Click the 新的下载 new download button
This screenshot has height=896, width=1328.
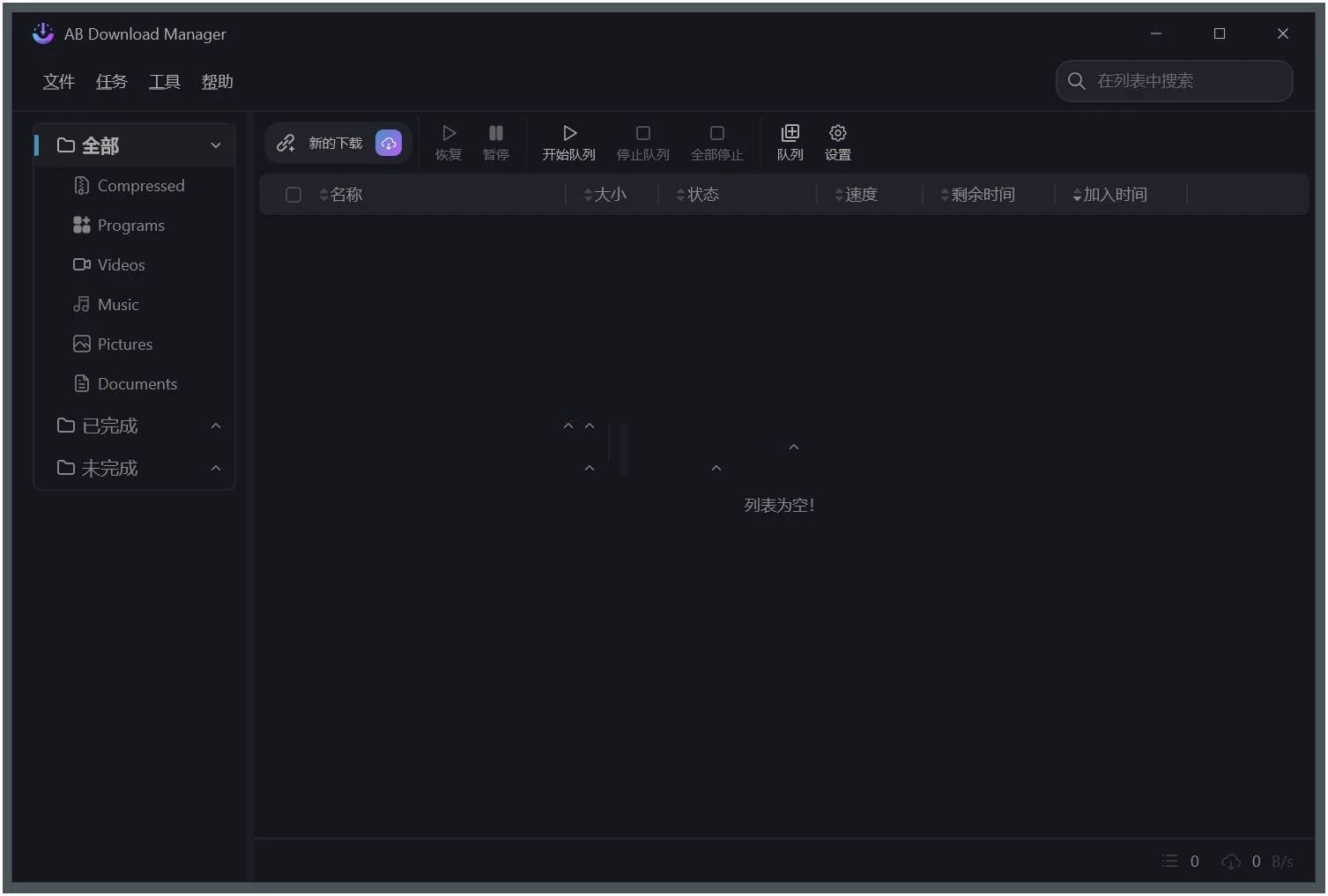click(335, 142)
